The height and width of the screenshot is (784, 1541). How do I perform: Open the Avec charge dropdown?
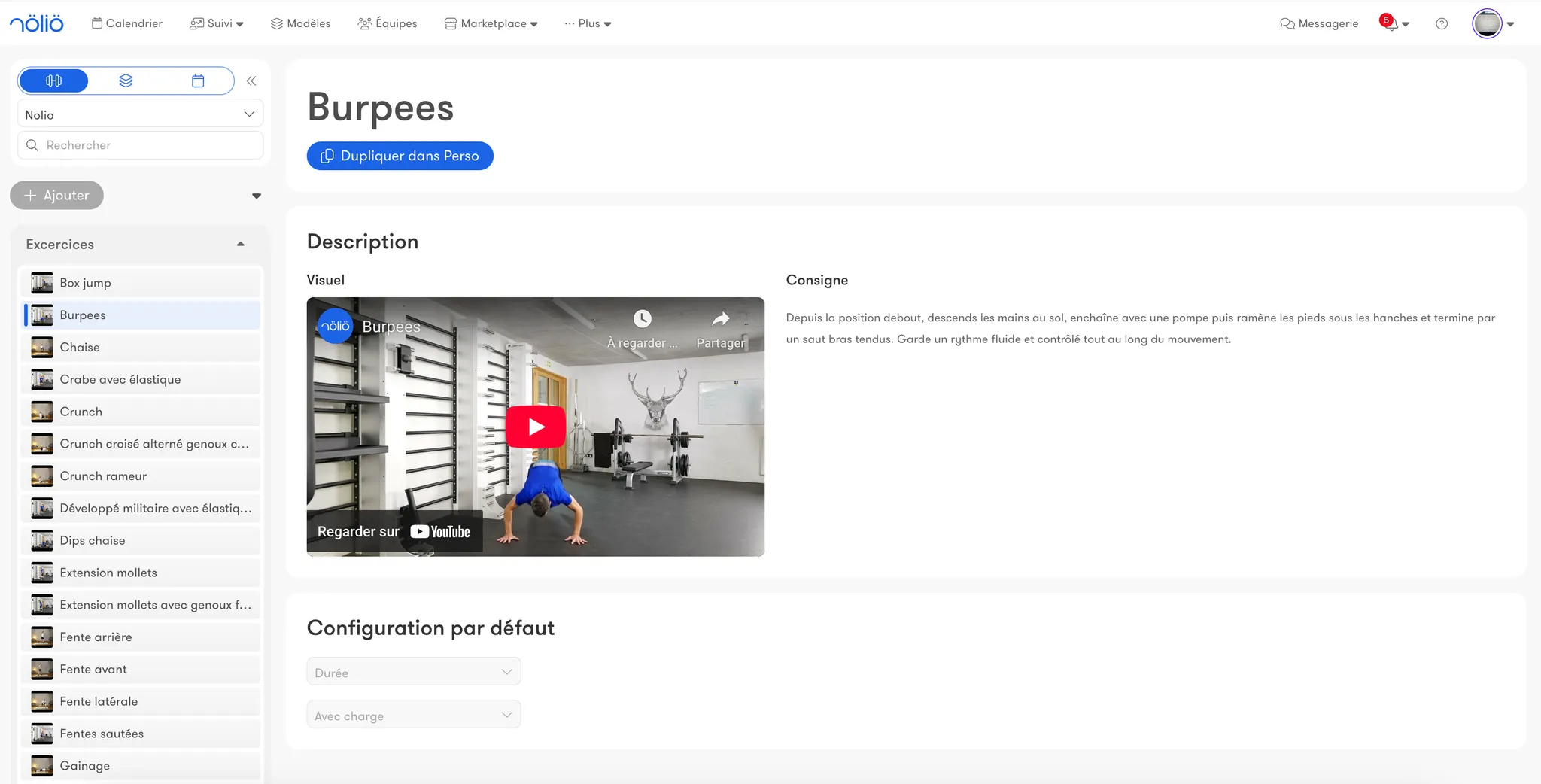coord(414,715)
